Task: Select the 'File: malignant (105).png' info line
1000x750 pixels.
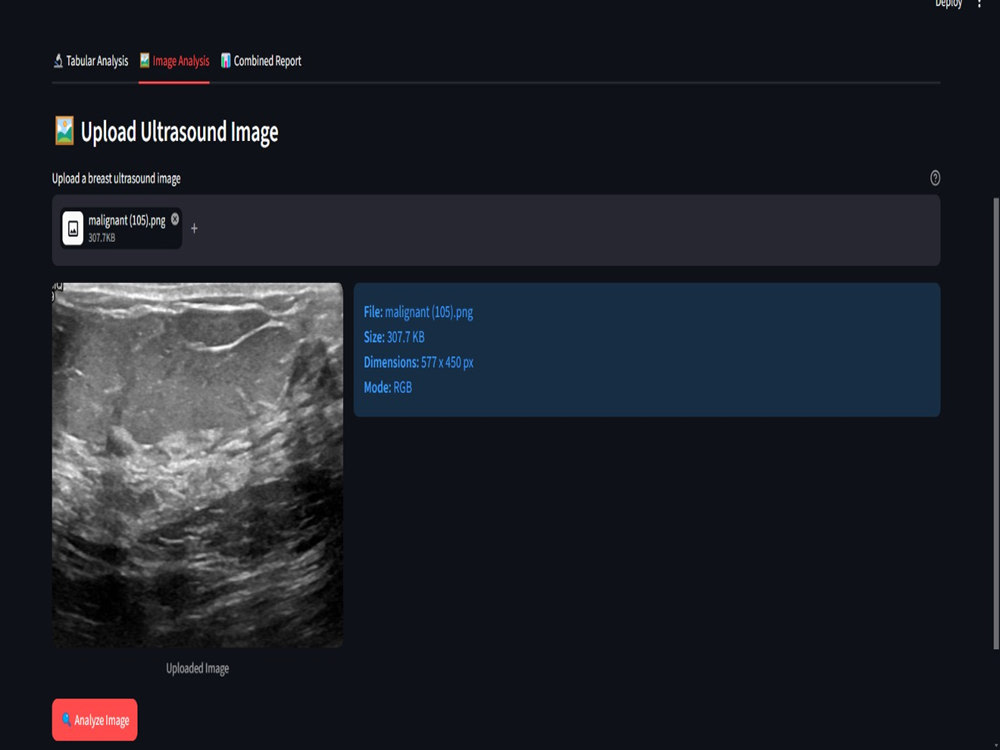Action: (418, 312)
